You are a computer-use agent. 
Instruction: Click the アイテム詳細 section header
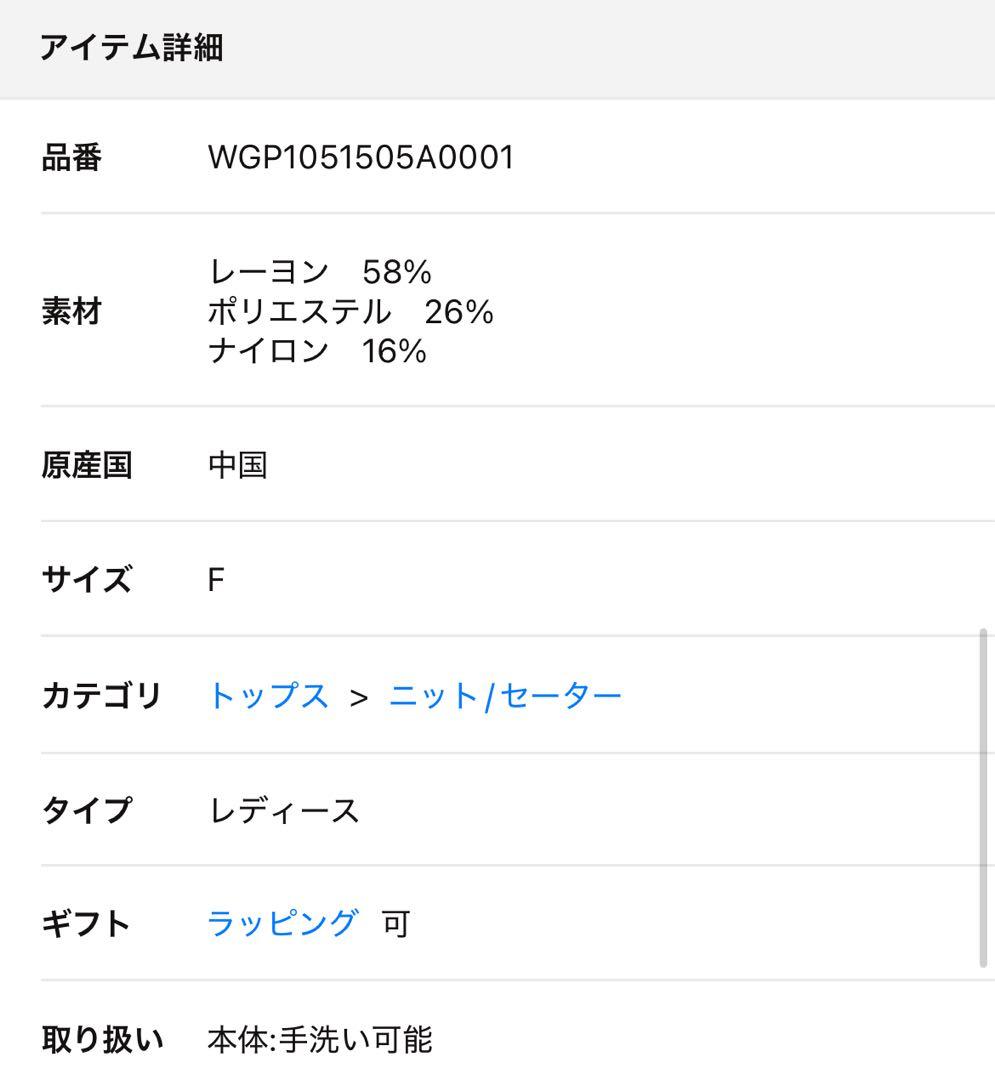click(131, 47)
